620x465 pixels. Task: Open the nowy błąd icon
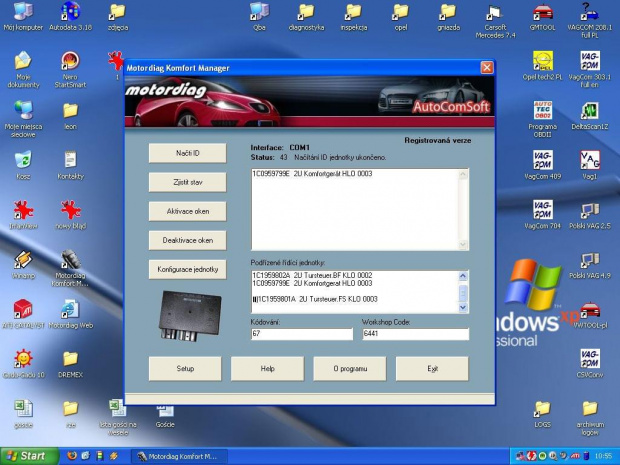70,215
